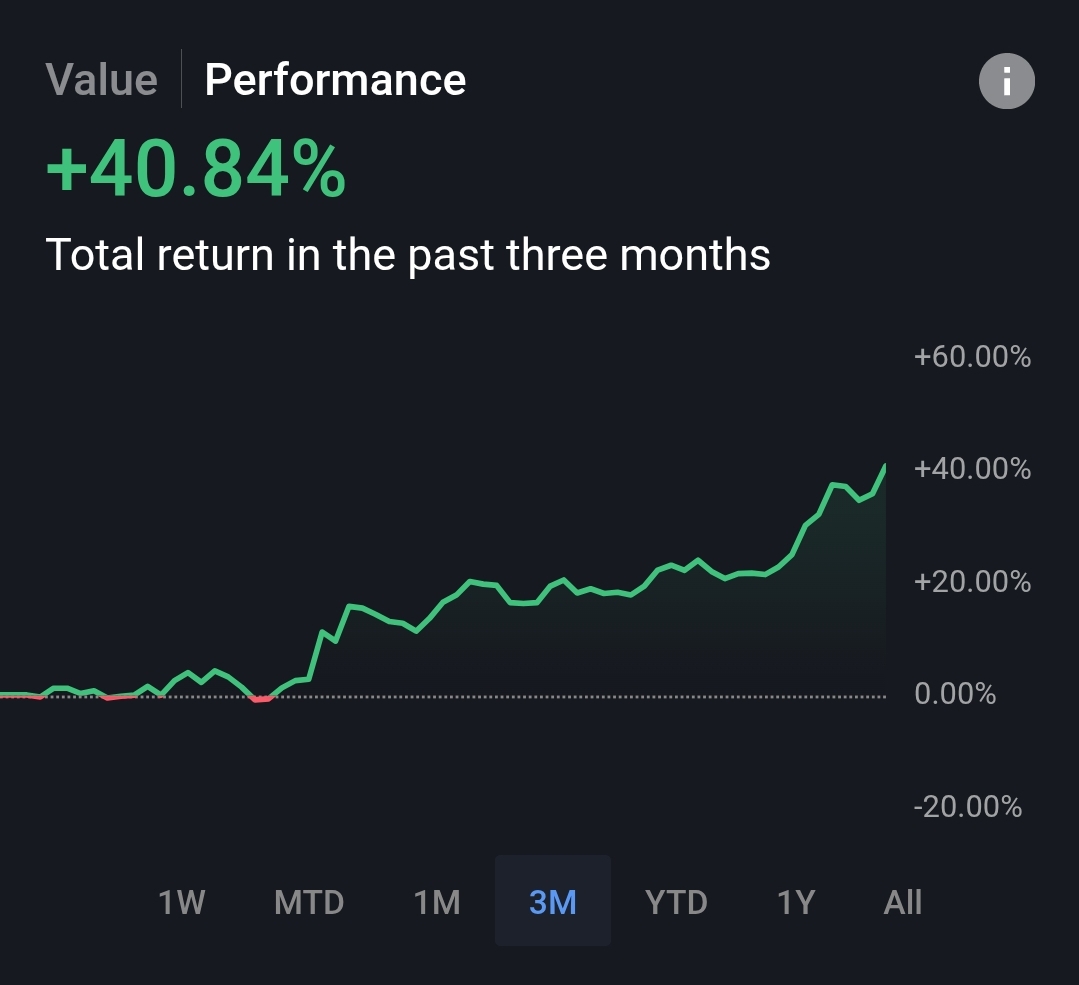Switch chart to YTD range
The height and width of the screenshot is (985, 1079).
(x=676, y=902)
